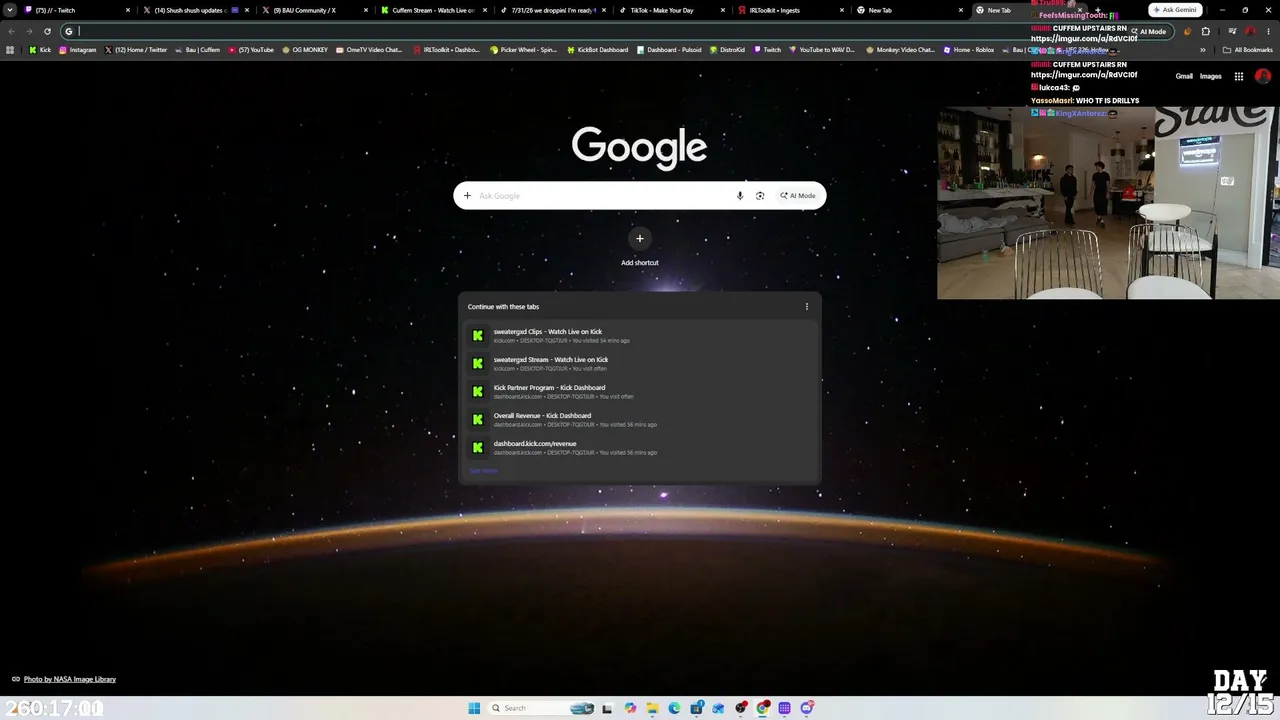Open sweatergxd Stream - Watch Live on Kick

pyautogui.click(x=640, y=364)
